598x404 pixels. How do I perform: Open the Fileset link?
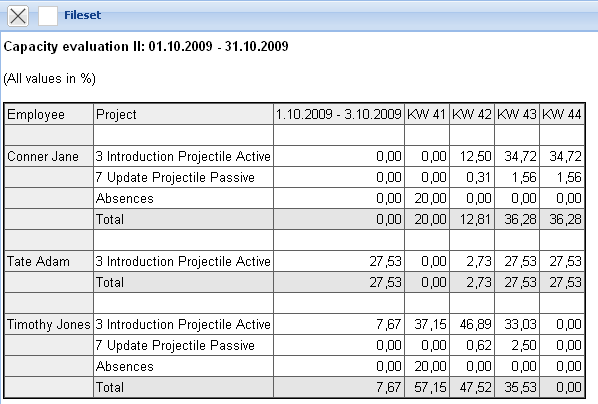pos(82,15)
